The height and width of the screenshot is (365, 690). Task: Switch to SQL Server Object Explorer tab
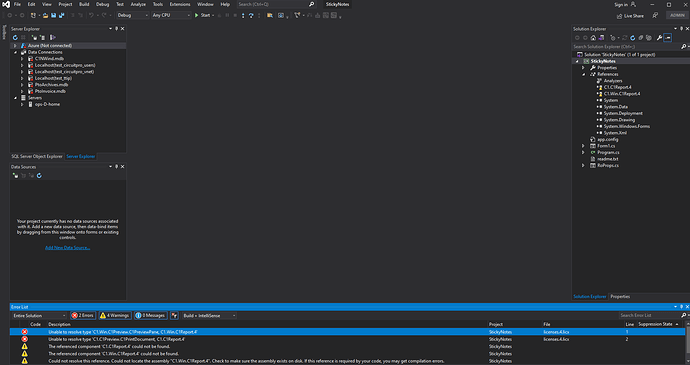37,156
